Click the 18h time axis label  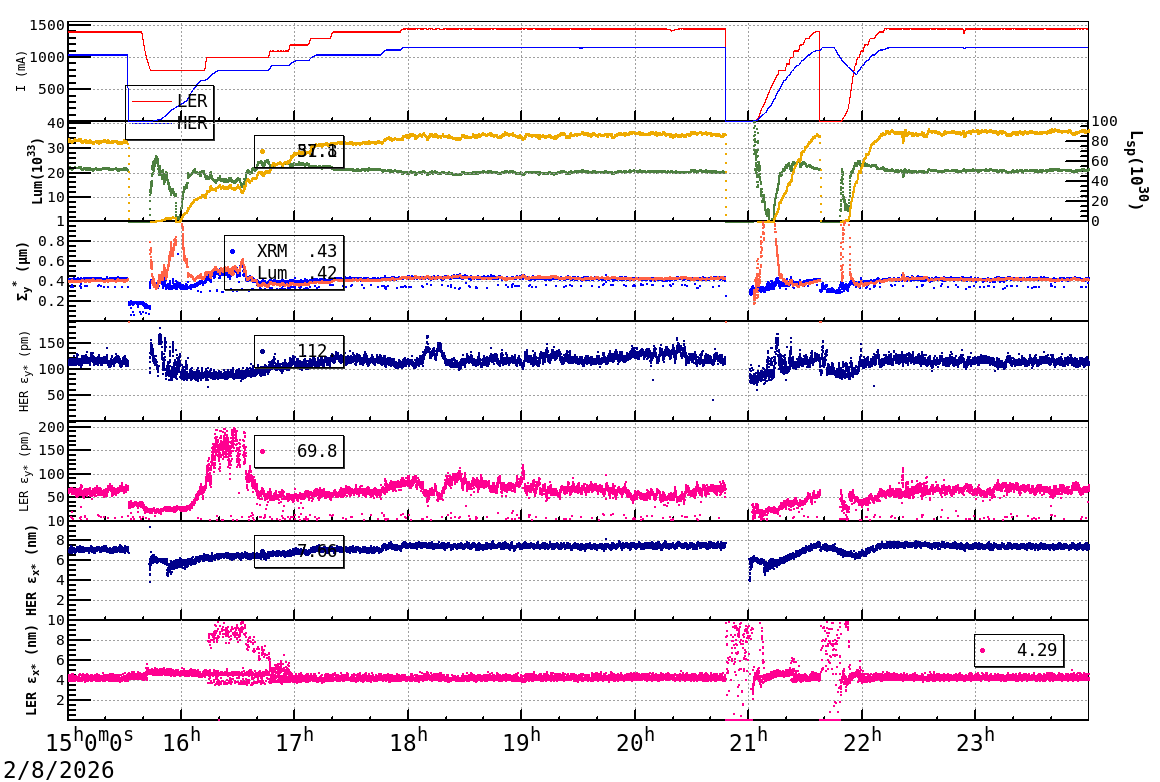[x=408, y=742]
